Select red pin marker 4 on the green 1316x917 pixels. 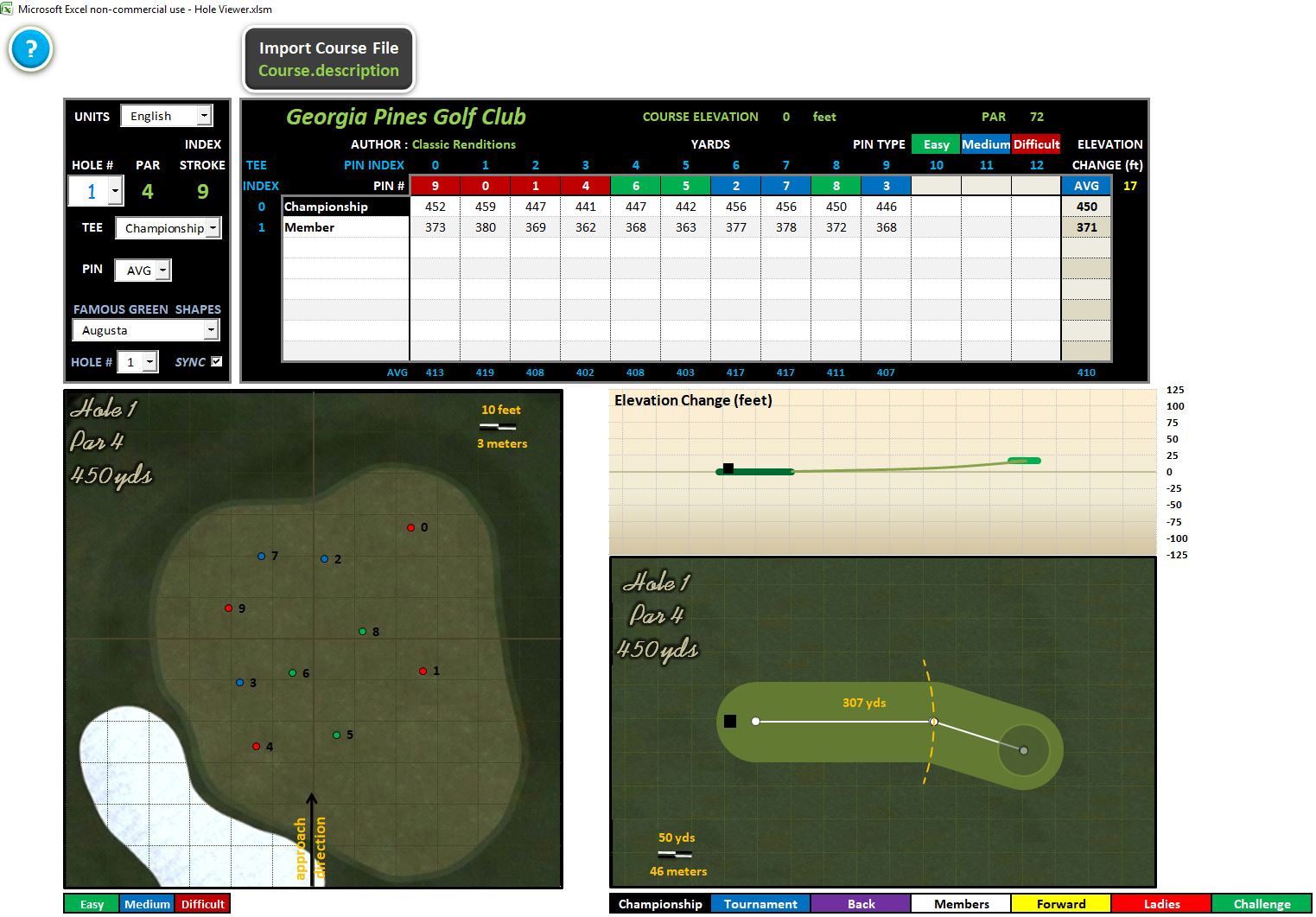257,747
